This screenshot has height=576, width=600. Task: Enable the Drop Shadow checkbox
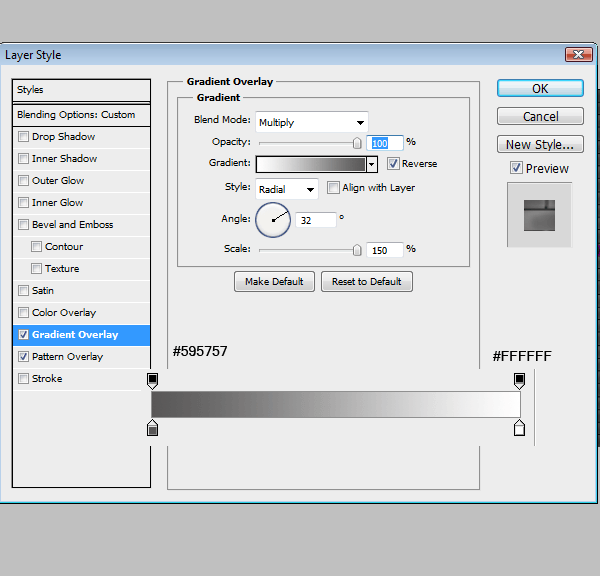coord(23,137)
